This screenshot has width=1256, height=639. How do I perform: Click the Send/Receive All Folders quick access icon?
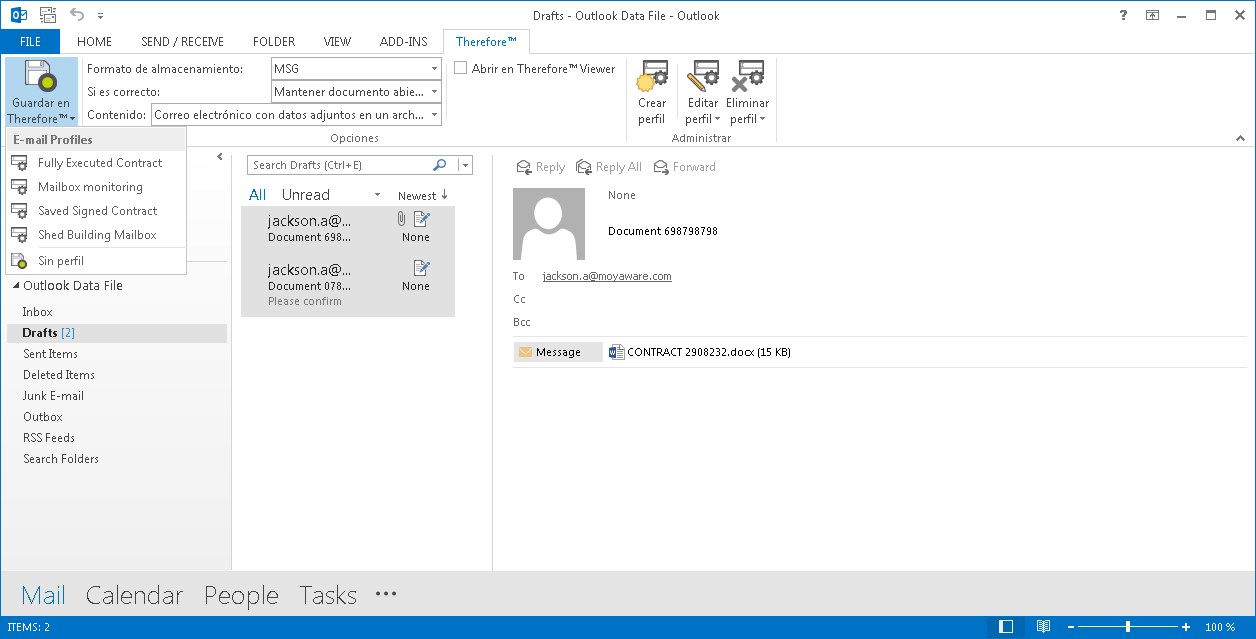coord(47,15)
